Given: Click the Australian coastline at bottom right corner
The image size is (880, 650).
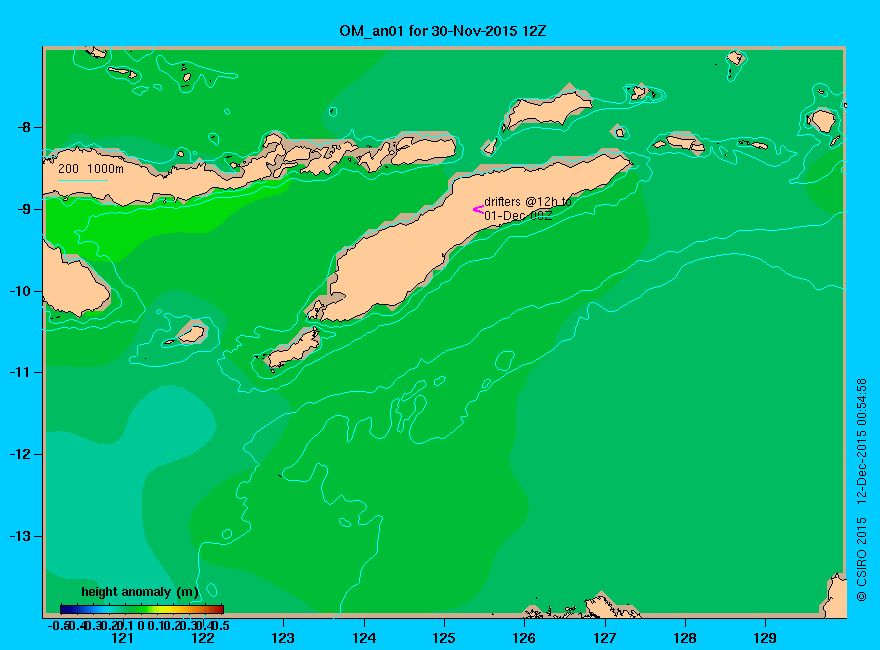Looking at the screenshot, I should point(835,596).
